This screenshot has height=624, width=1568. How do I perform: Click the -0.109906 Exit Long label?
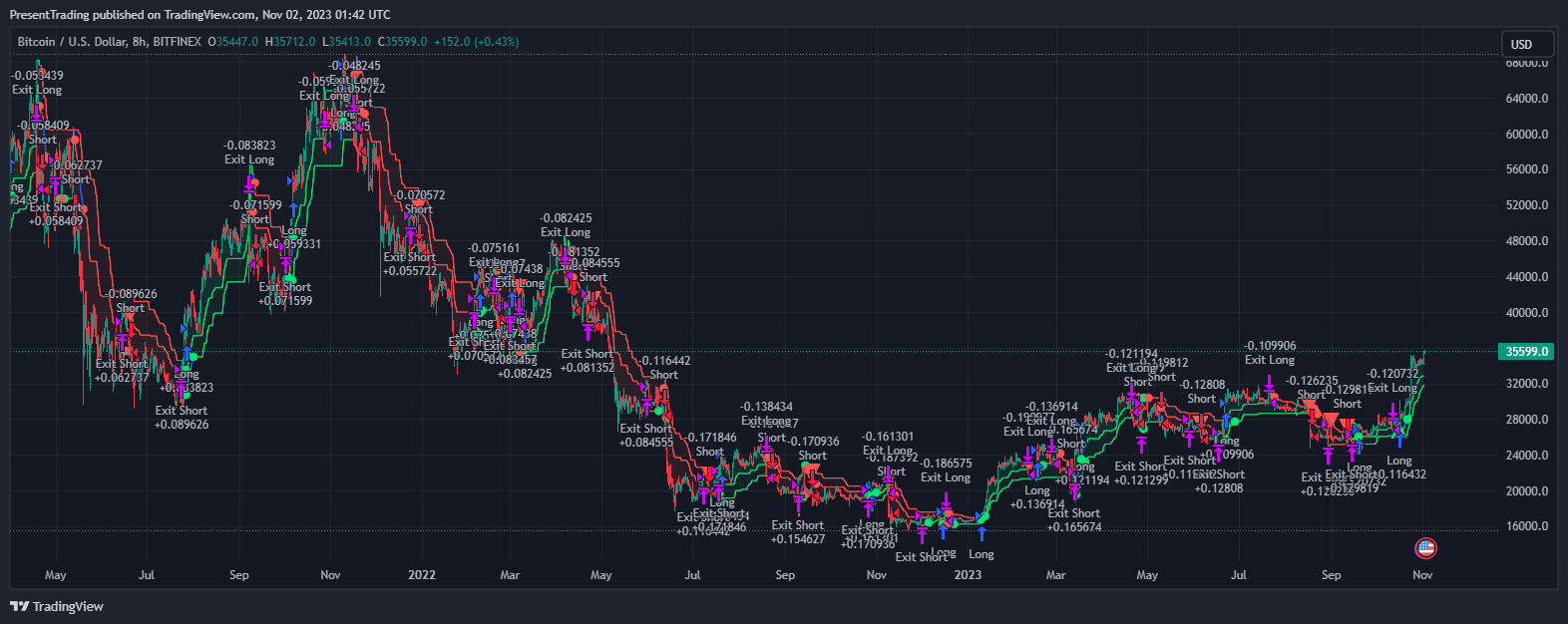[x=1270, y=353]
